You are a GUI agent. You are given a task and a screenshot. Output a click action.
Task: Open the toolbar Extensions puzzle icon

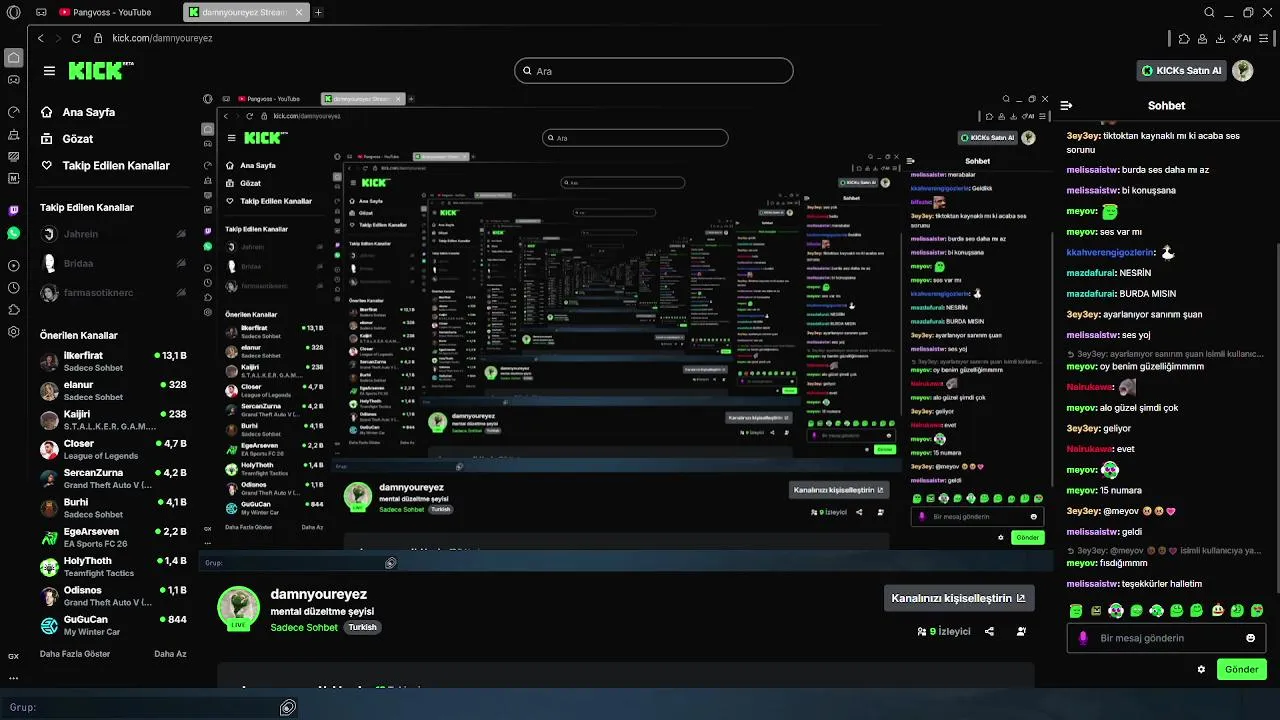click(1184, 38)
